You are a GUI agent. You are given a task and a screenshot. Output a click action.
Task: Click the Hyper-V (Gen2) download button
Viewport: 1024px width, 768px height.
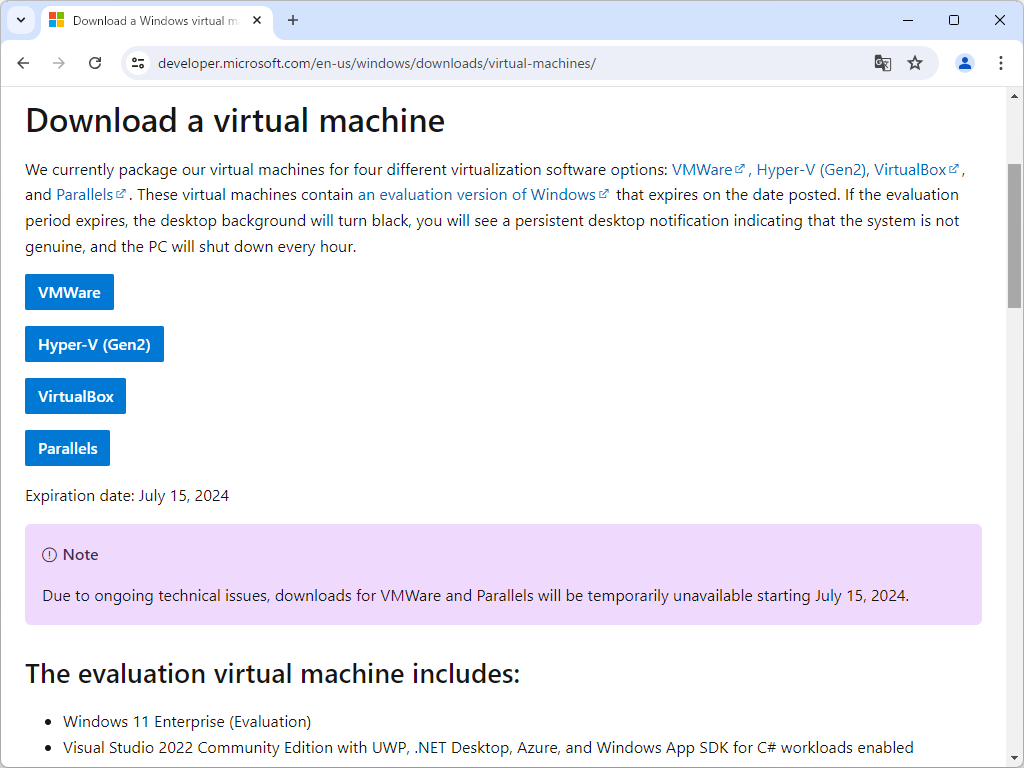pos(94,343)
